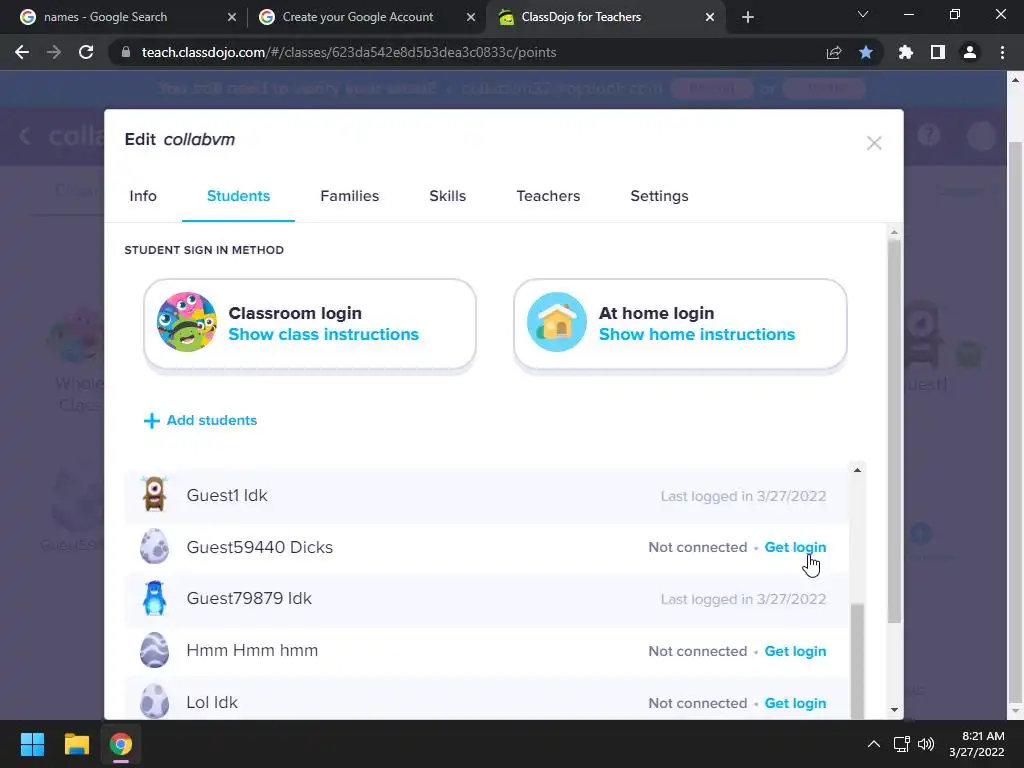This screenshot has width=1024, height=768.
Task: Click Get login for Hmm Hmm hmm
Action: tap(795, 651)
